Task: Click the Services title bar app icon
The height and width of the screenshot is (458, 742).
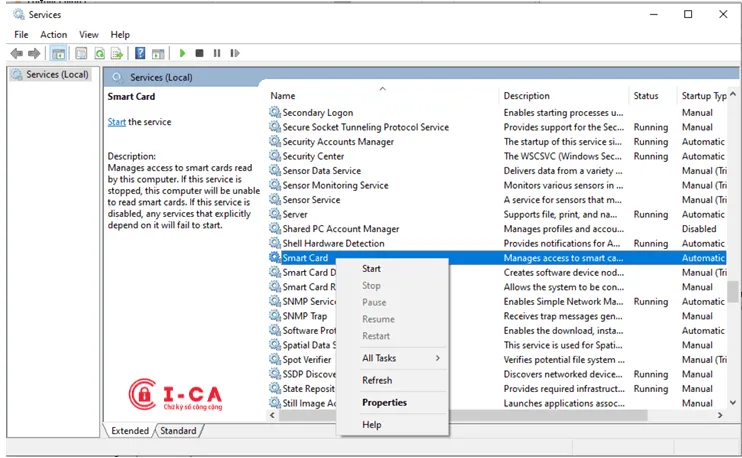Action: 19,14
